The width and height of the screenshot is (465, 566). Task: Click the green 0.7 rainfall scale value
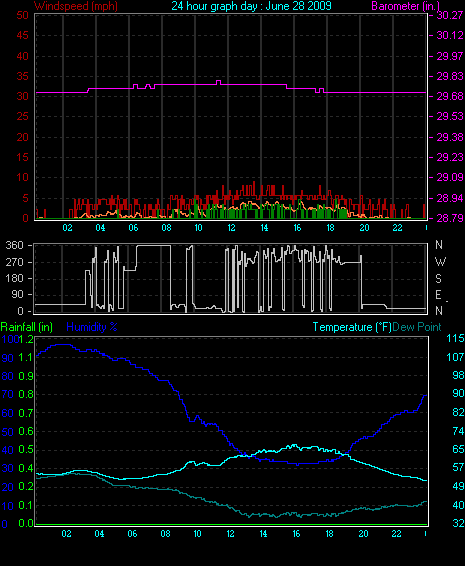[26, 413]
